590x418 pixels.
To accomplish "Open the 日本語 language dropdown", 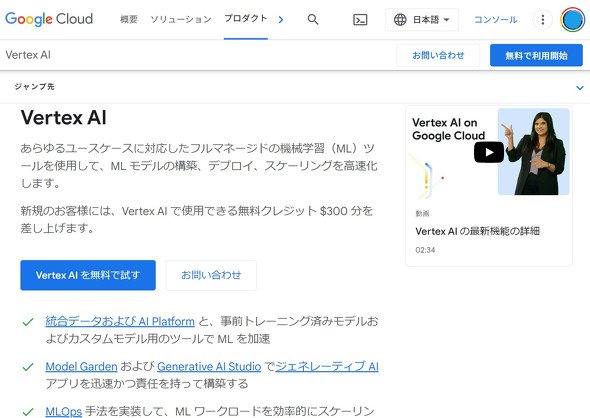I will (x=422, y=20).
